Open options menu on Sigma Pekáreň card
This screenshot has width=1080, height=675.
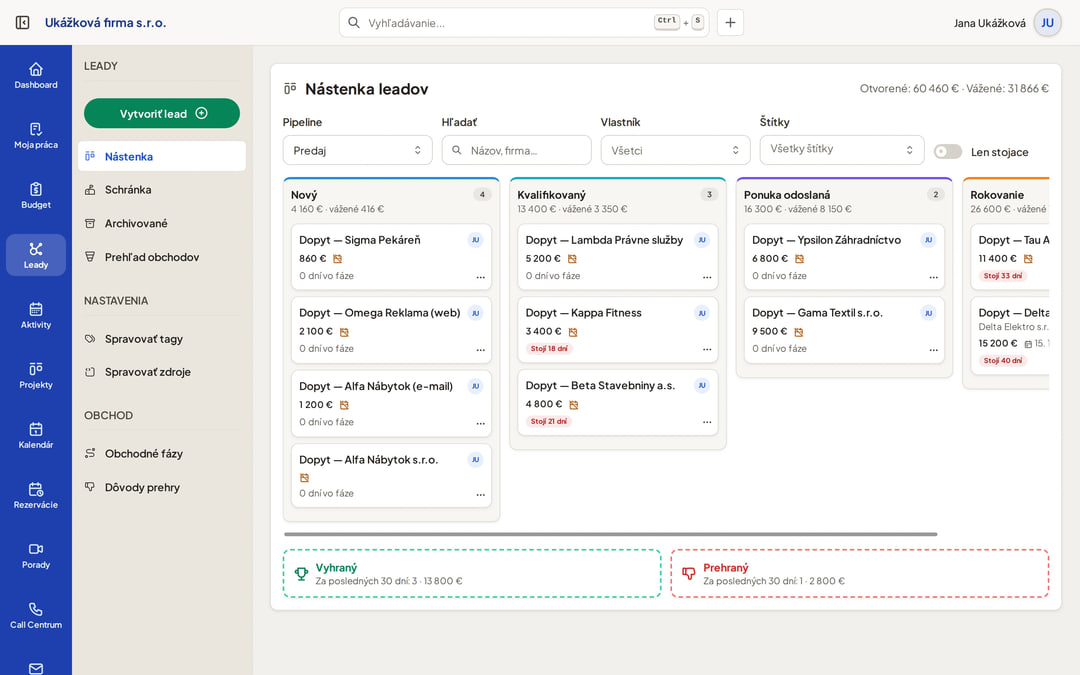pos(480,277)
